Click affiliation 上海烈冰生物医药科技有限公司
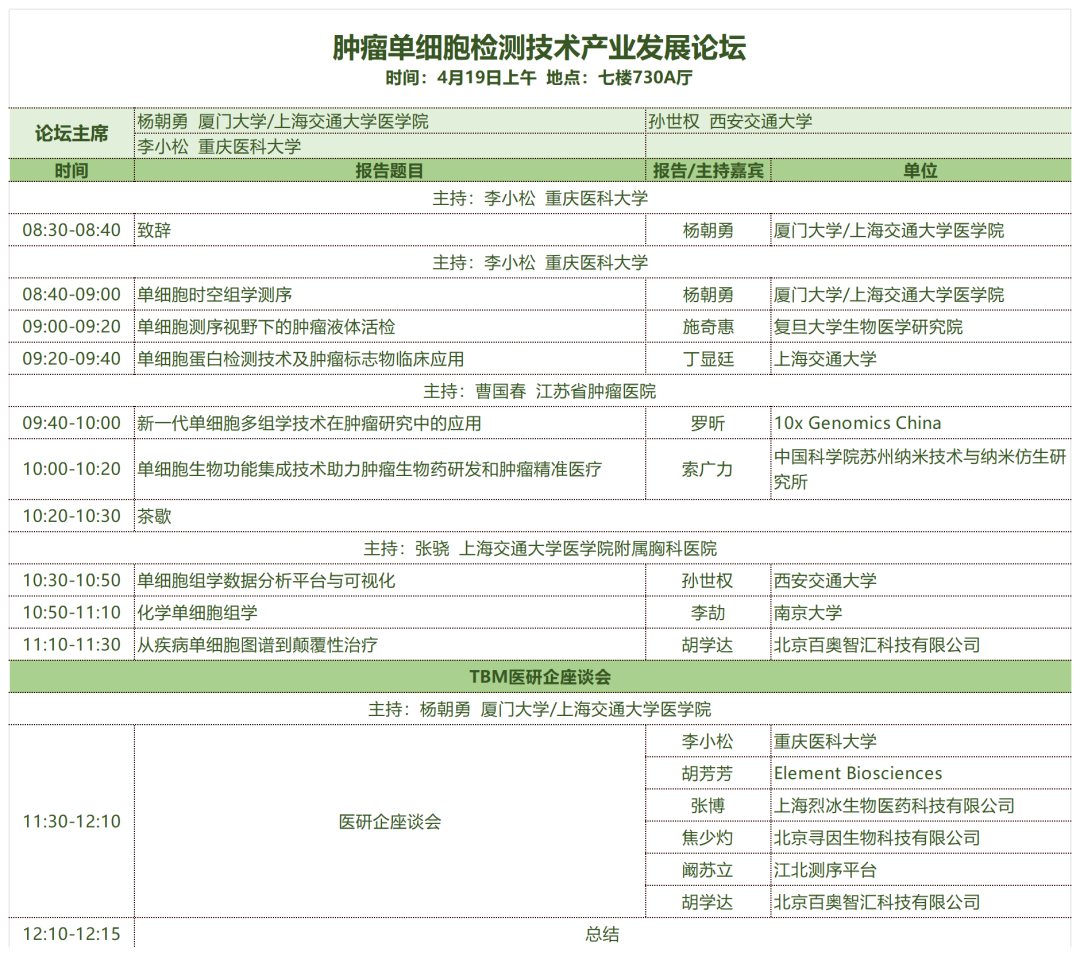 click(x=894, y=806)
